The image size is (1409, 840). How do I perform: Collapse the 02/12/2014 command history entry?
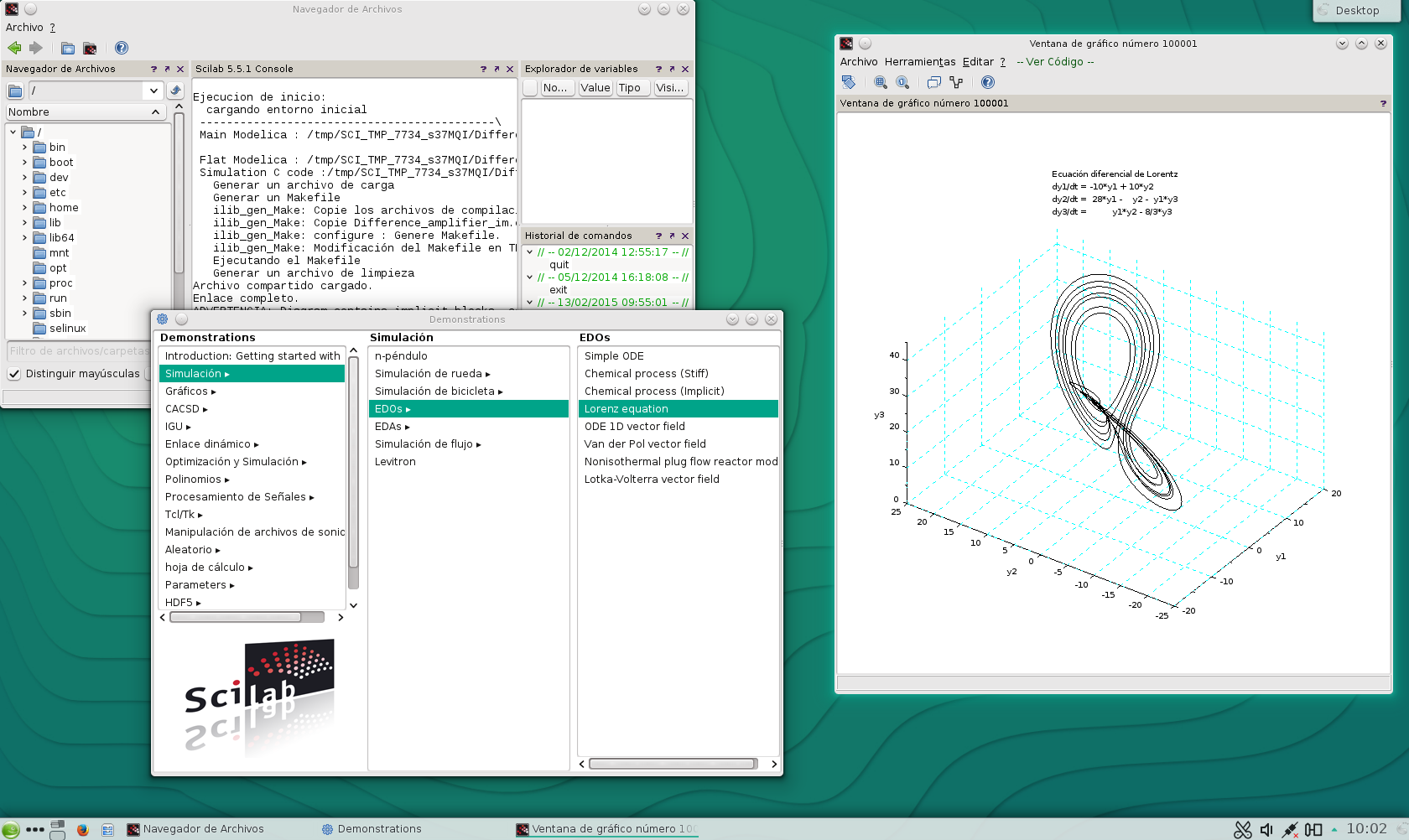(529, 251)
